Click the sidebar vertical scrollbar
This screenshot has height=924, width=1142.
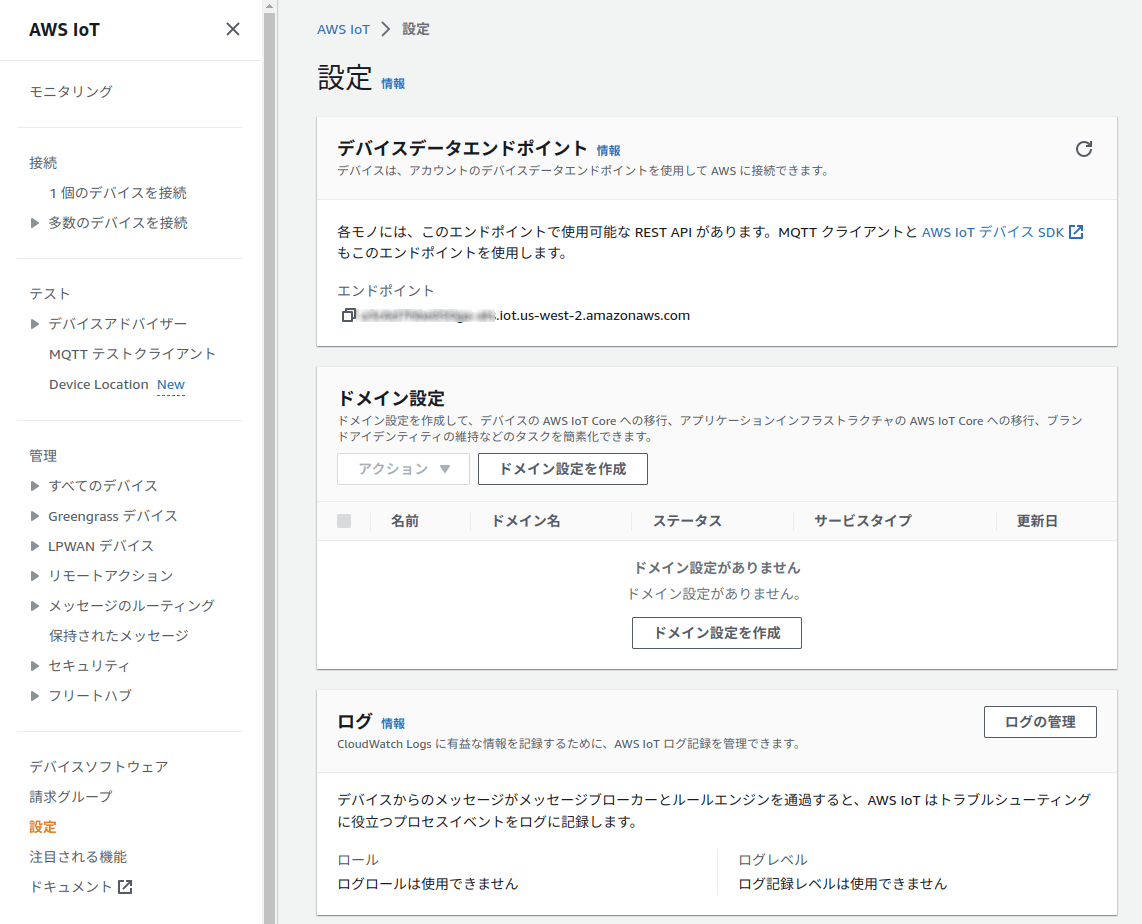pos(269,466)
